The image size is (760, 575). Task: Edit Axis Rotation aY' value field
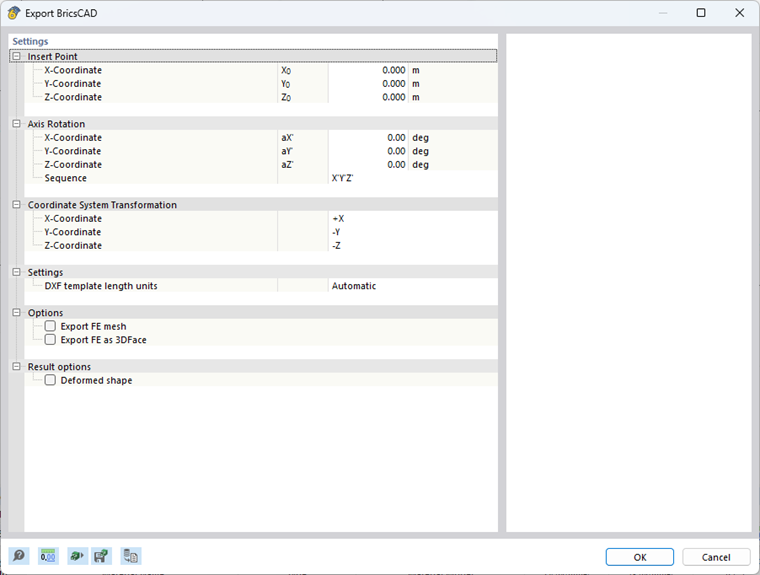click(x=368, y=151)
